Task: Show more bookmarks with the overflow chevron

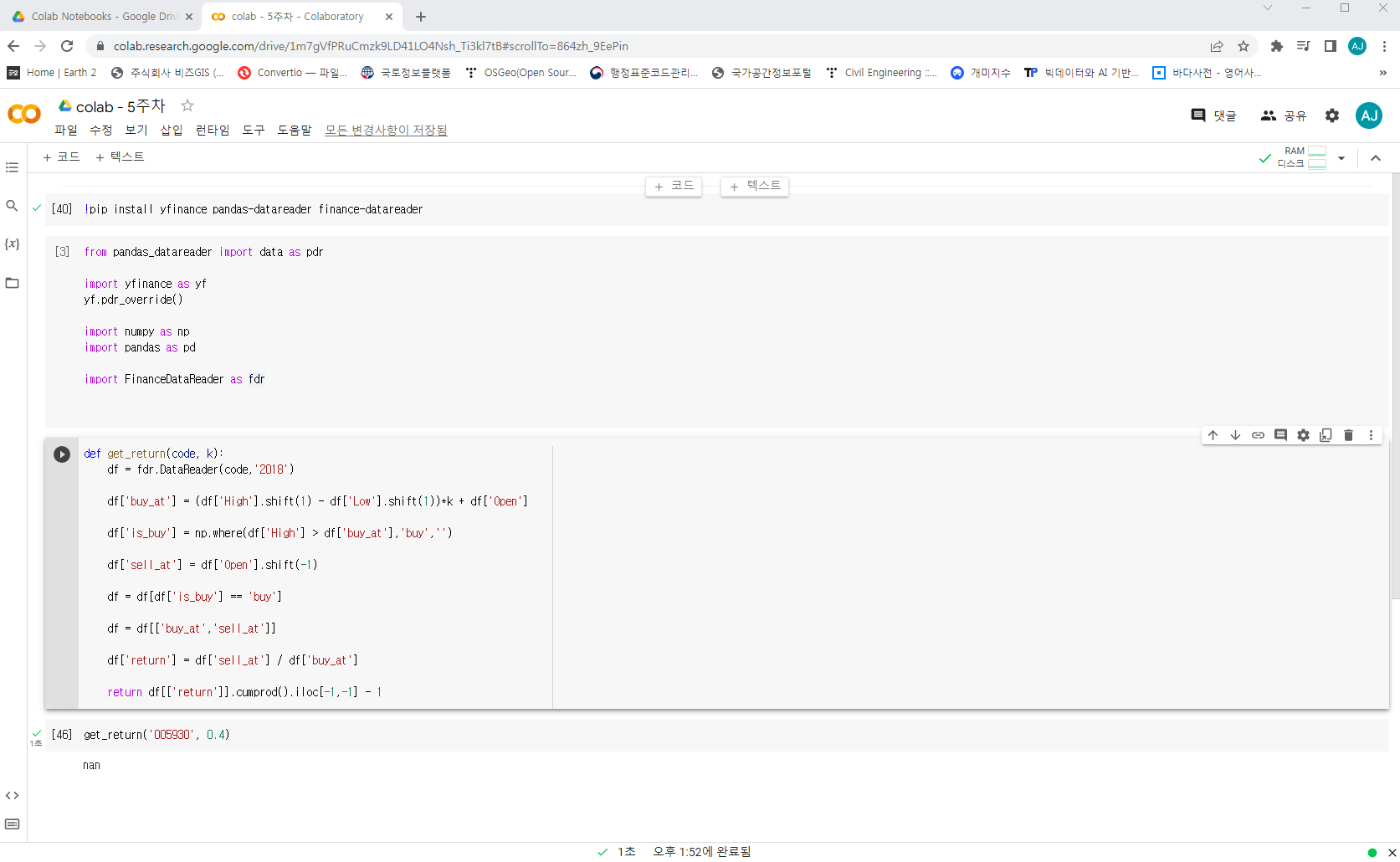Action: pyautogui.click(x=1383, y=73)
